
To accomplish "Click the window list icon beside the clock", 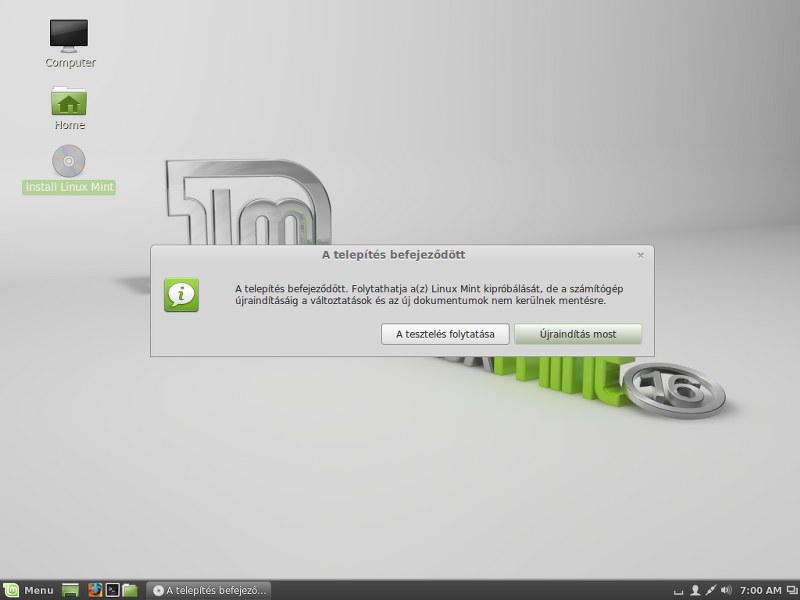I will pyautogui.click(x=791, y=590).
